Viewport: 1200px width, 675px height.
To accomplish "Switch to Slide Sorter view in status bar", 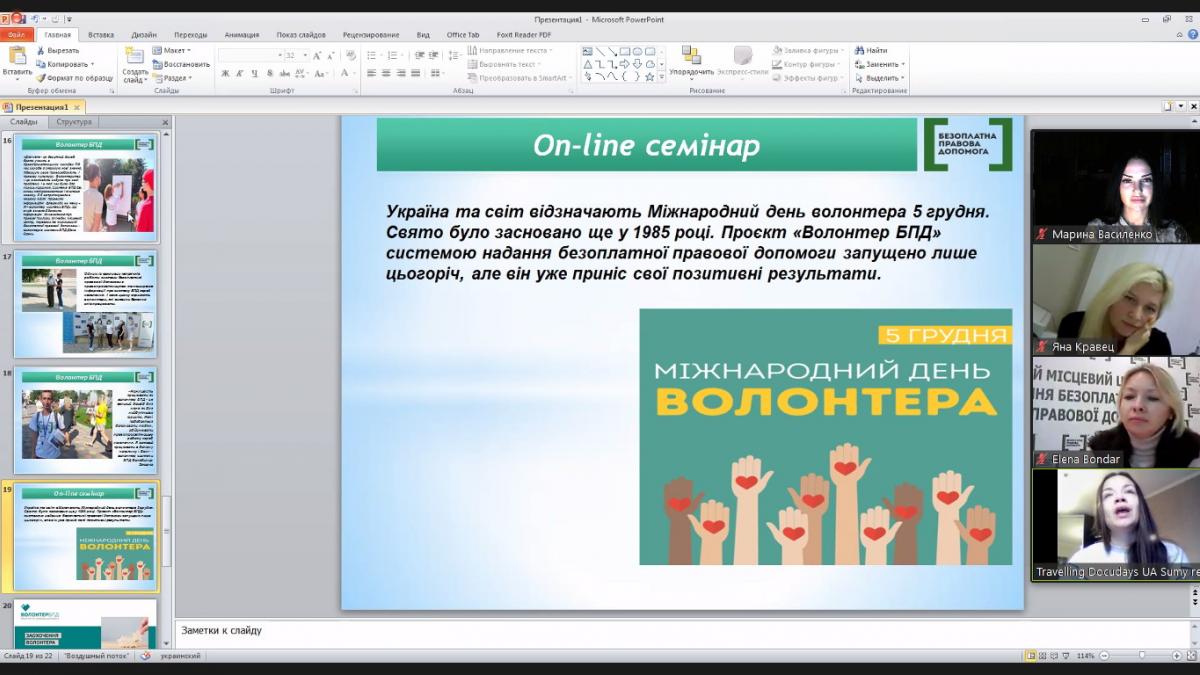I will [x=1045, y=656].
